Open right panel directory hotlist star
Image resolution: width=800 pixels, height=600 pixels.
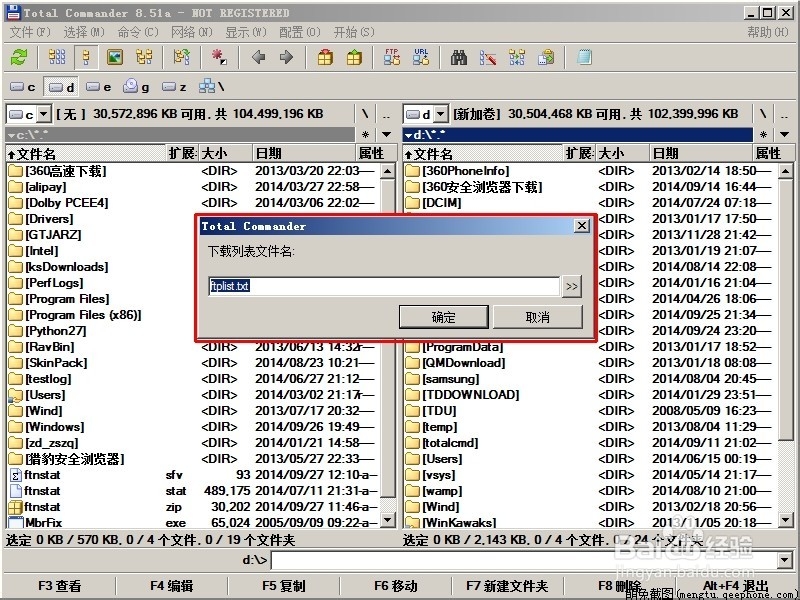[763, 135]
